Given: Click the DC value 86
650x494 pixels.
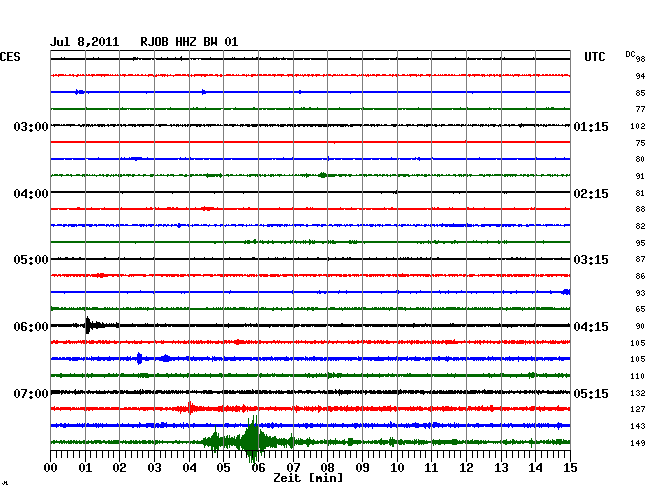Looking at the screenshot, I should pos(640,276).
